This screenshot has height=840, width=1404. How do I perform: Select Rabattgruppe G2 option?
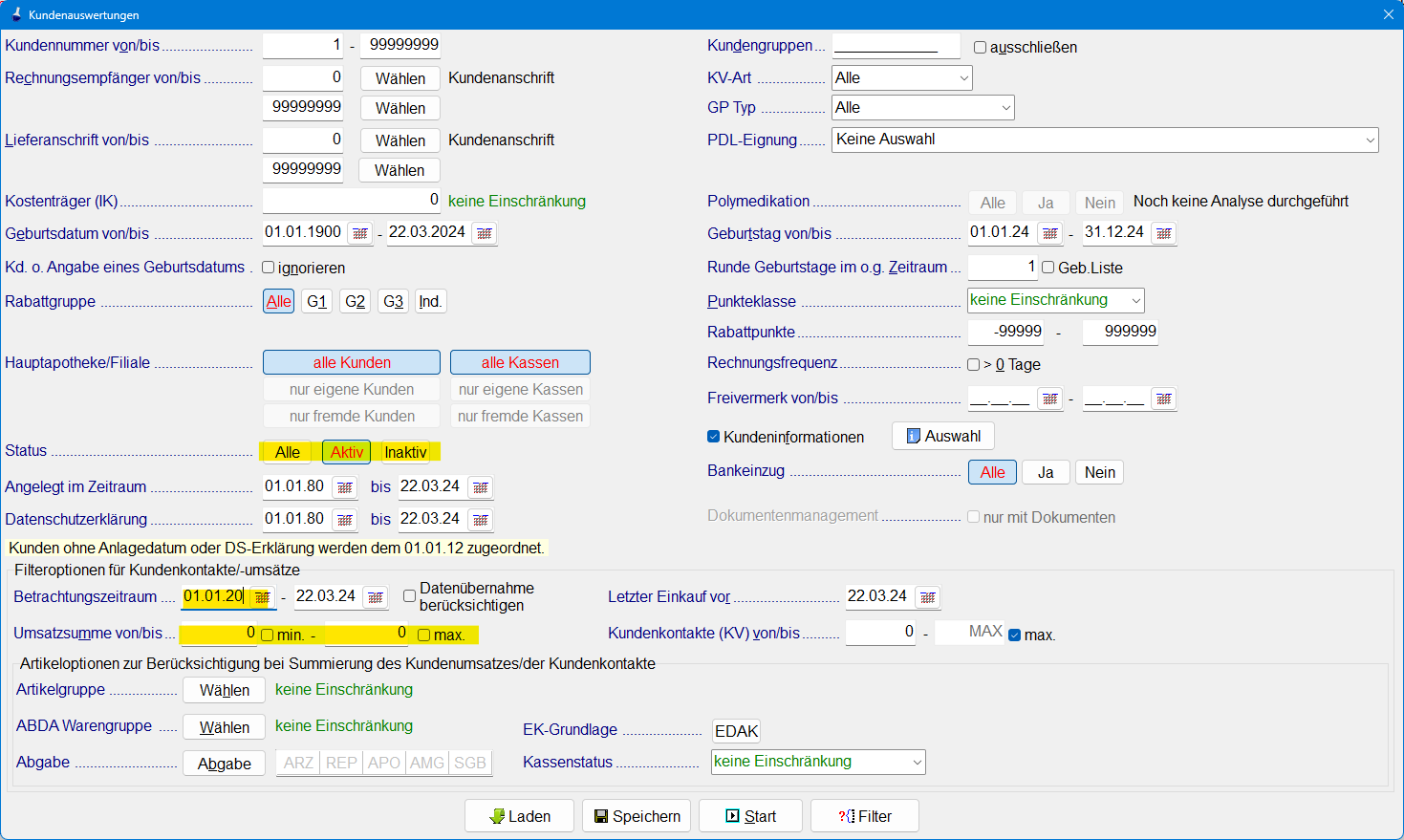tap(355, 302)
